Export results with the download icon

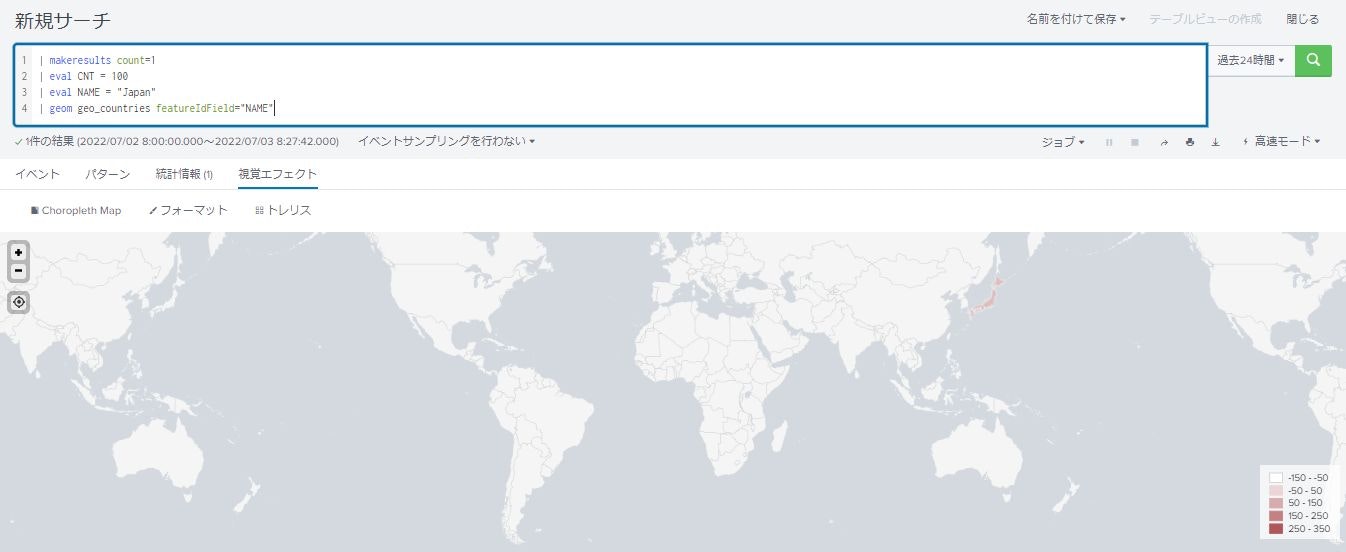[1216, 142]
